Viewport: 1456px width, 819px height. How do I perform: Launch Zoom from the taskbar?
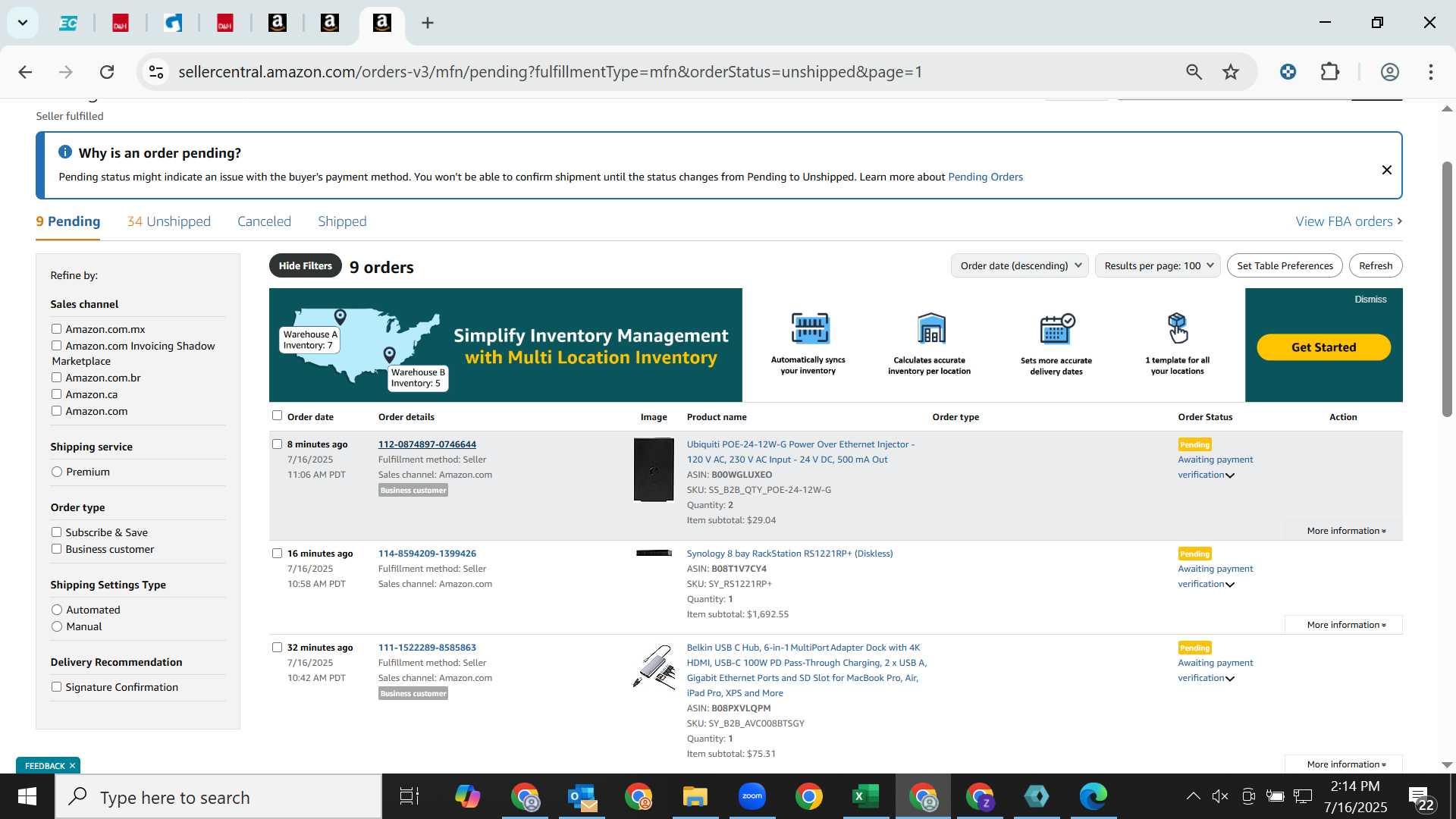(752, 796)
